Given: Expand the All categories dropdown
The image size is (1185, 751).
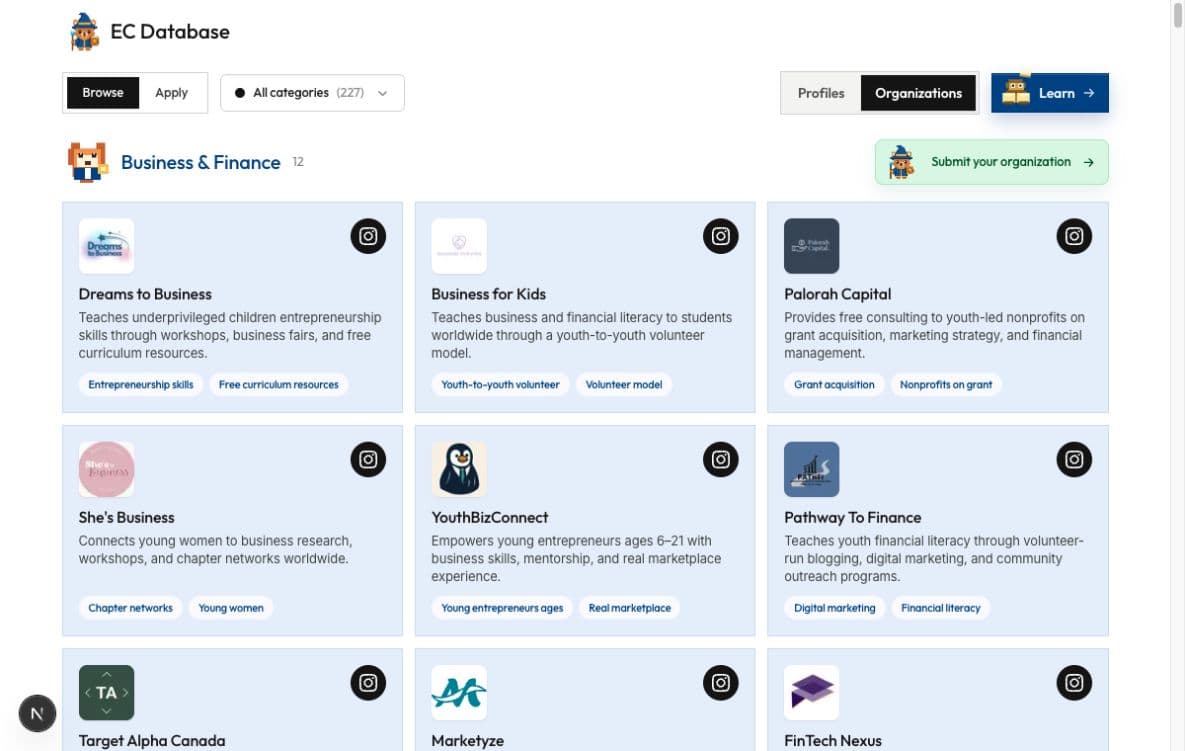Looking at the screenshot, I should [x=312, y=93].
